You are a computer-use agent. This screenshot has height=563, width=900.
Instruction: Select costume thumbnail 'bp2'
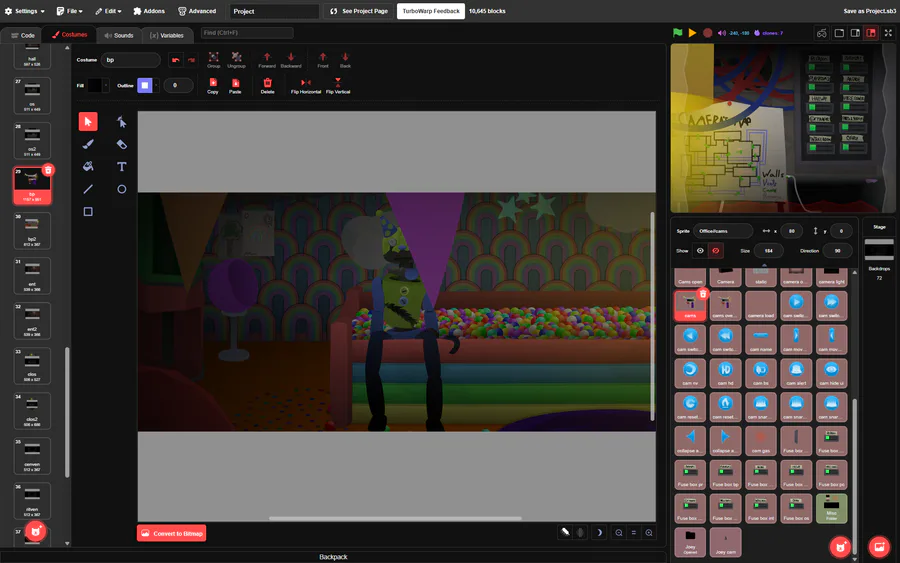(x=32, y=231)
